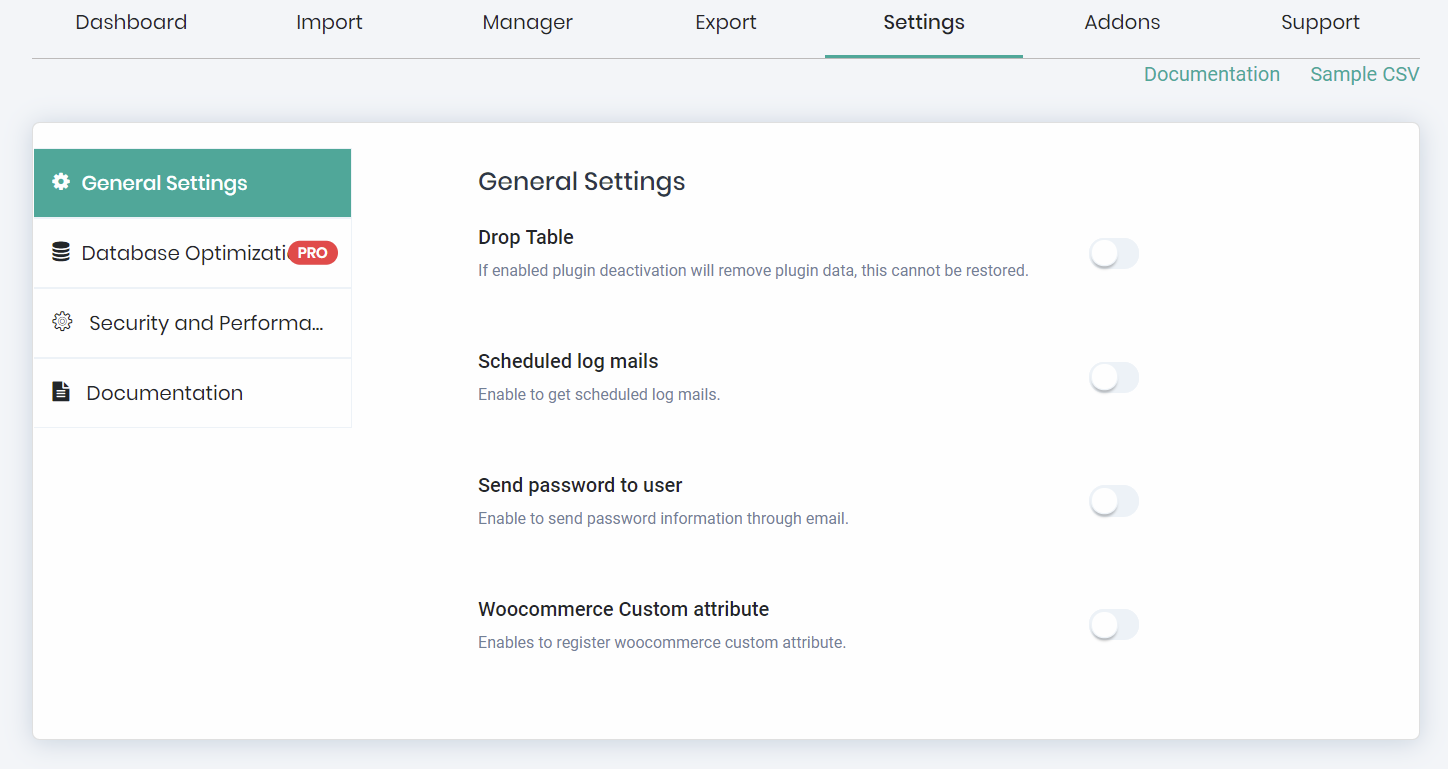
Task: Open the Dashboard tab
Action: pyautogui.click(x=131, y=23)
